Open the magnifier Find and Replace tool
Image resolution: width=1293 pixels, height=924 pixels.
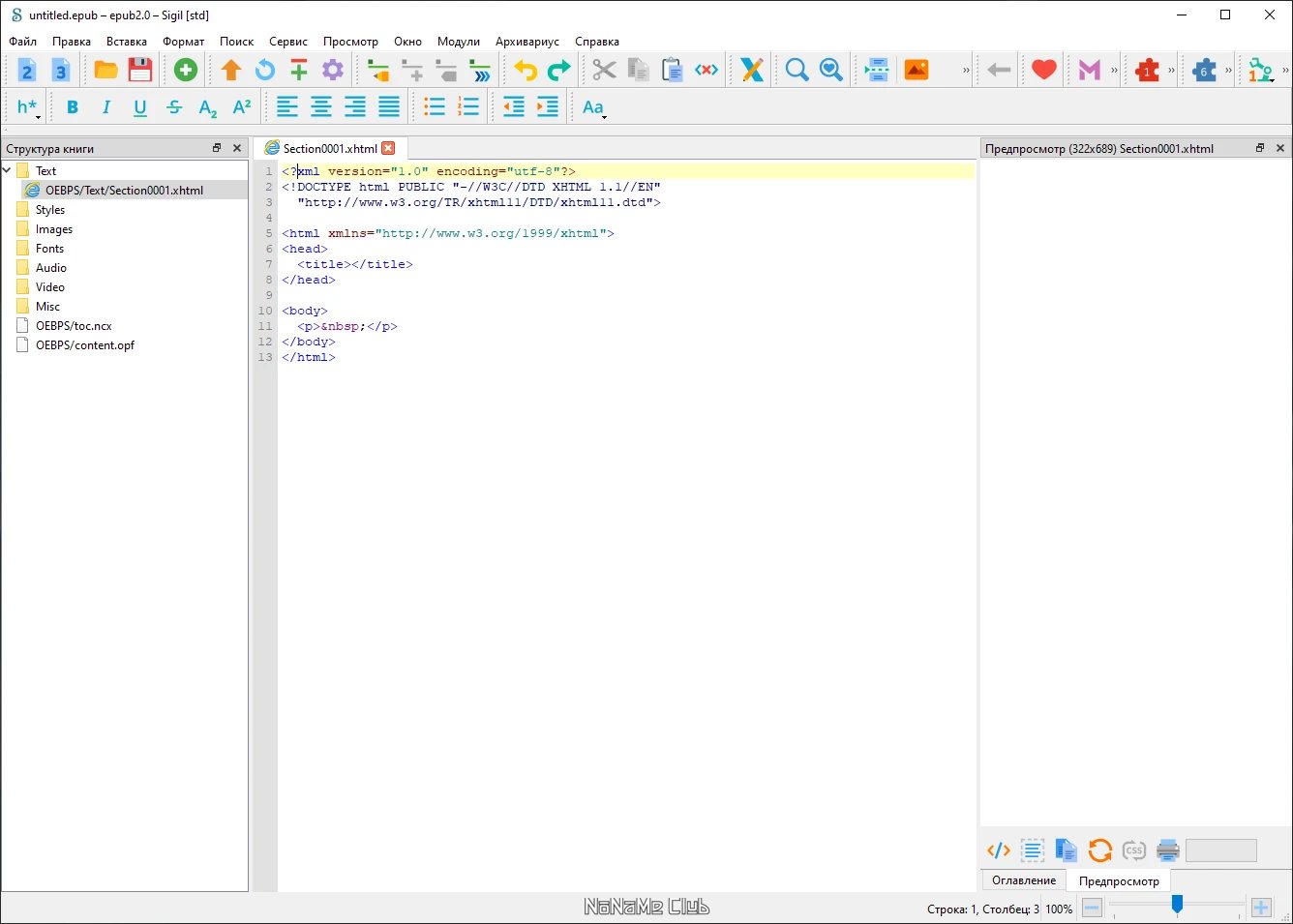coord(797,70)
